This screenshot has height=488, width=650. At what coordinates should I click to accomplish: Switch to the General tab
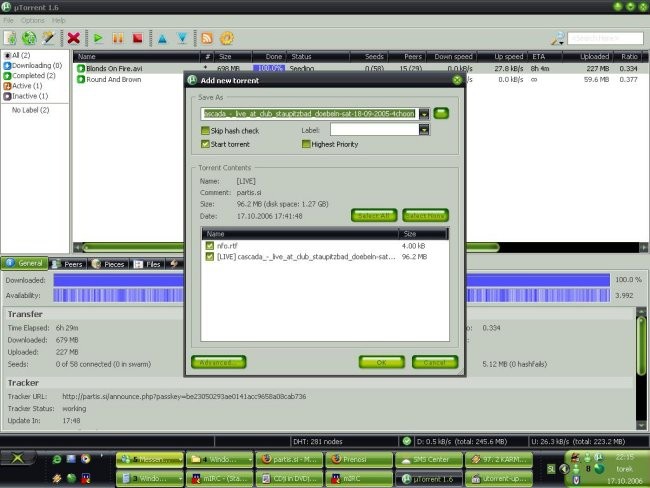[24, 263]
